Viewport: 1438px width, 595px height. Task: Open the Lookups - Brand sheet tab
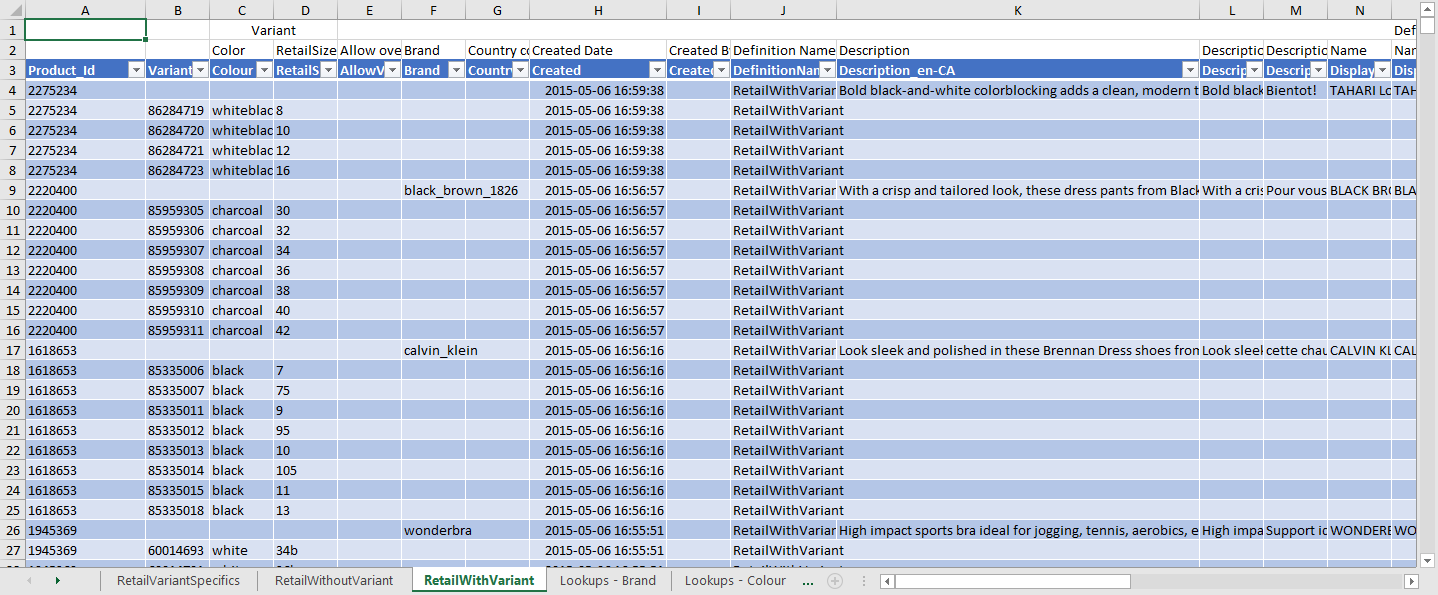(607, 580)
